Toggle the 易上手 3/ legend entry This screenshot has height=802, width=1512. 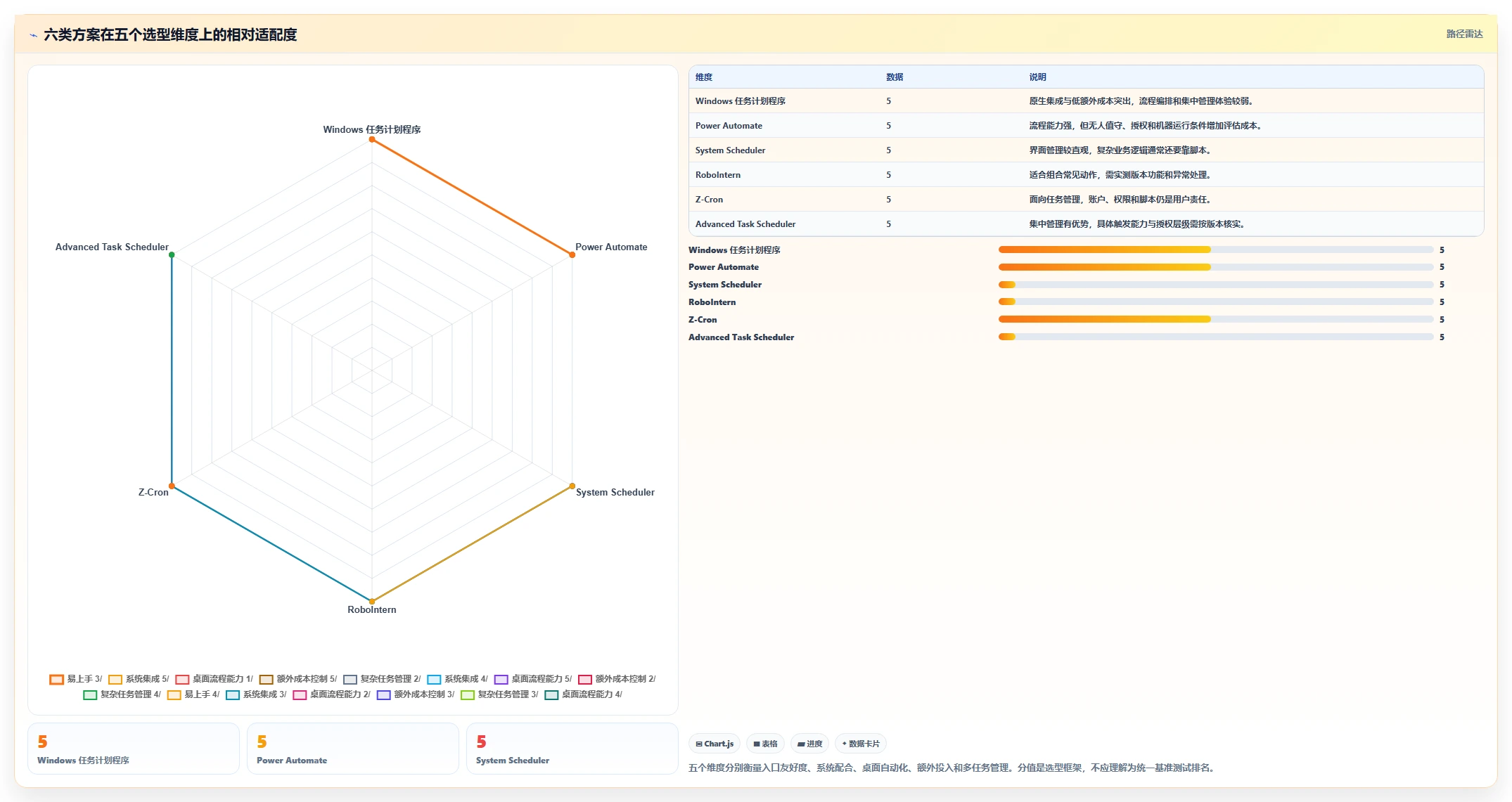point(76,679)
